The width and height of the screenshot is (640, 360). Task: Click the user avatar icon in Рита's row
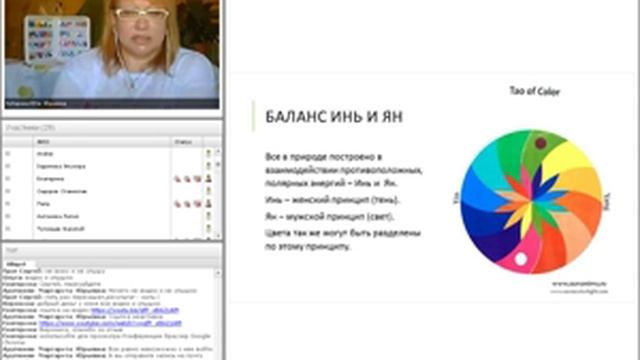coord(209,203)
